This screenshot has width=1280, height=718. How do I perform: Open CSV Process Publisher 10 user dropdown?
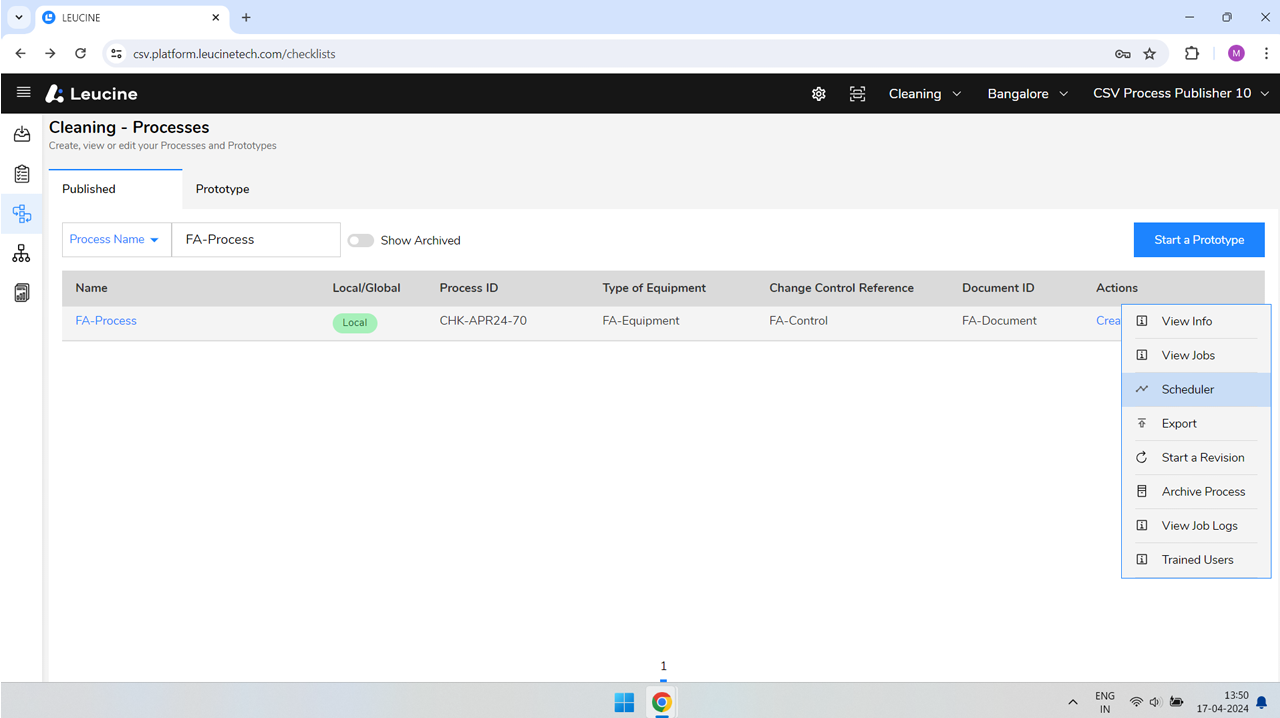(1181, 93)
